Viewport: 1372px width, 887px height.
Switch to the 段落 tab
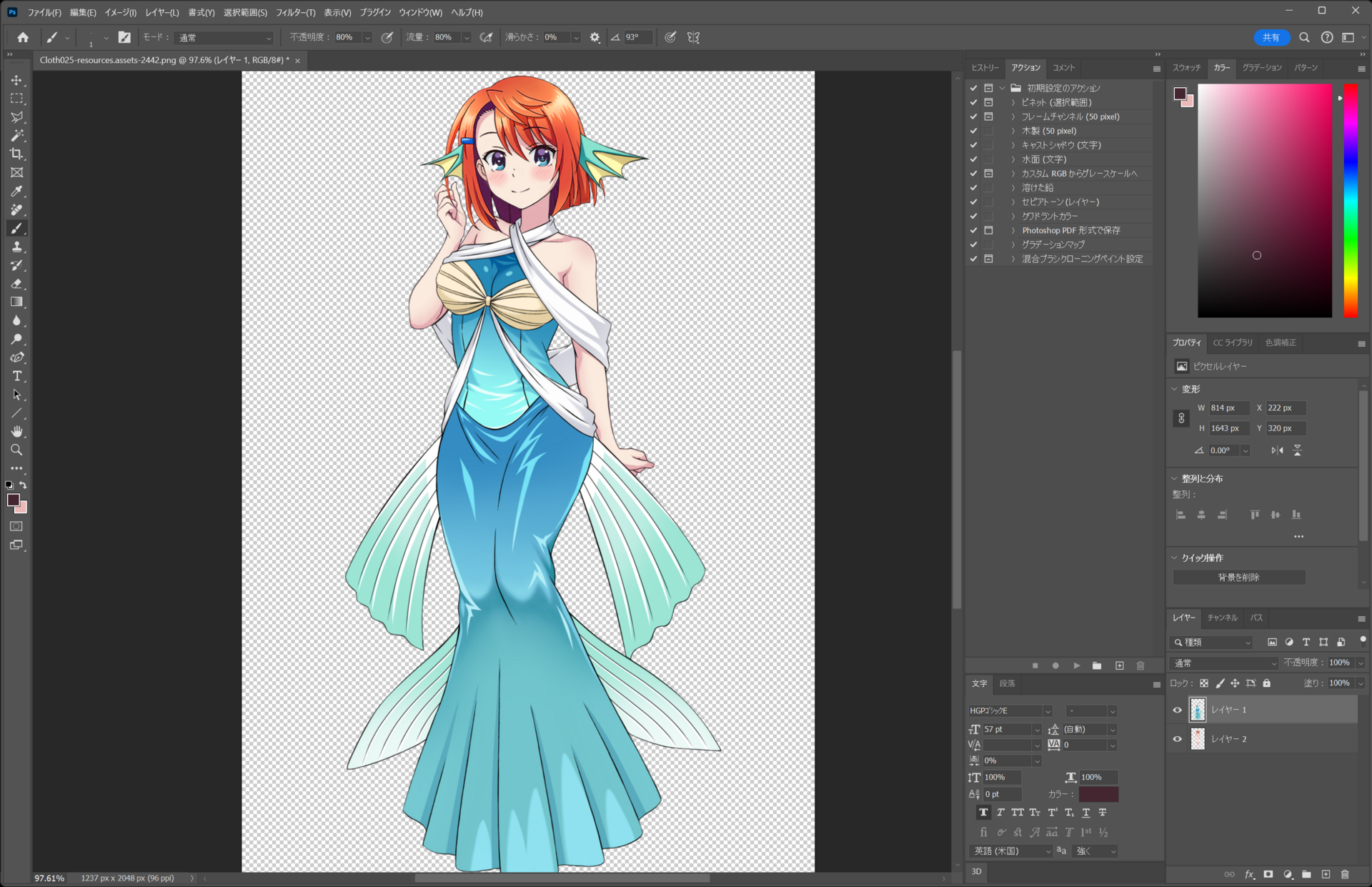(x=1007, y=683)
